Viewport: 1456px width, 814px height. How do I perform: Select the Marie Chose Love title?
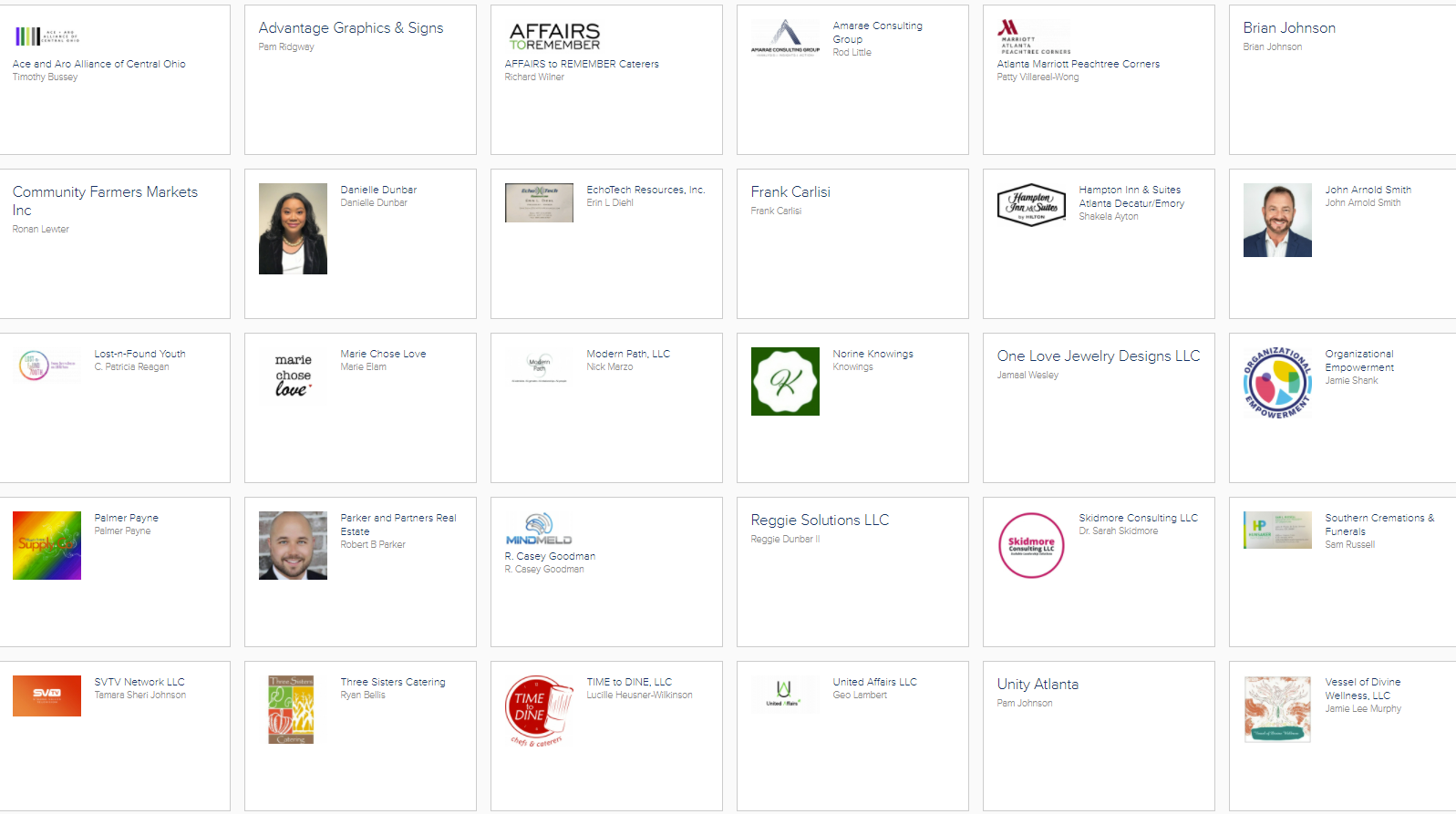[x=383, y=354]
